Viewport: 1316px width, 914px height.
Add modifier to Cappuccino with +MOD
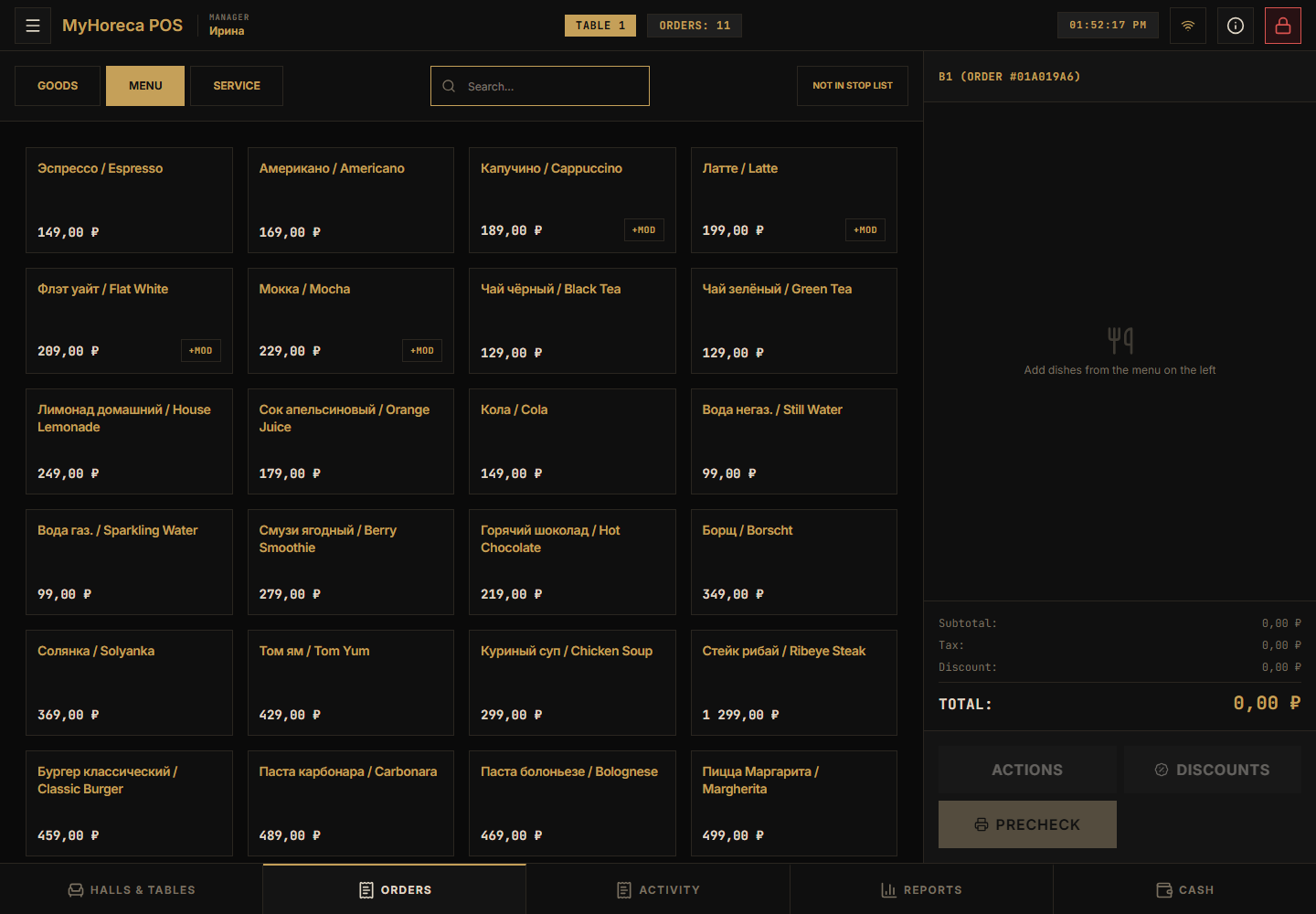click(644, 230)
